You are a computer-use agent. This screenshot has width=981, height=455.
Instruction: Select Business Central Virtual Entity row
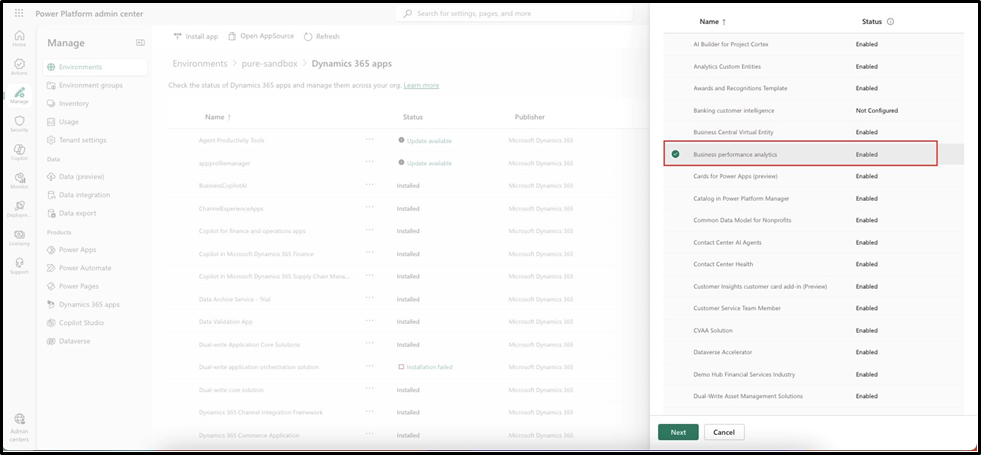point(813,132)
